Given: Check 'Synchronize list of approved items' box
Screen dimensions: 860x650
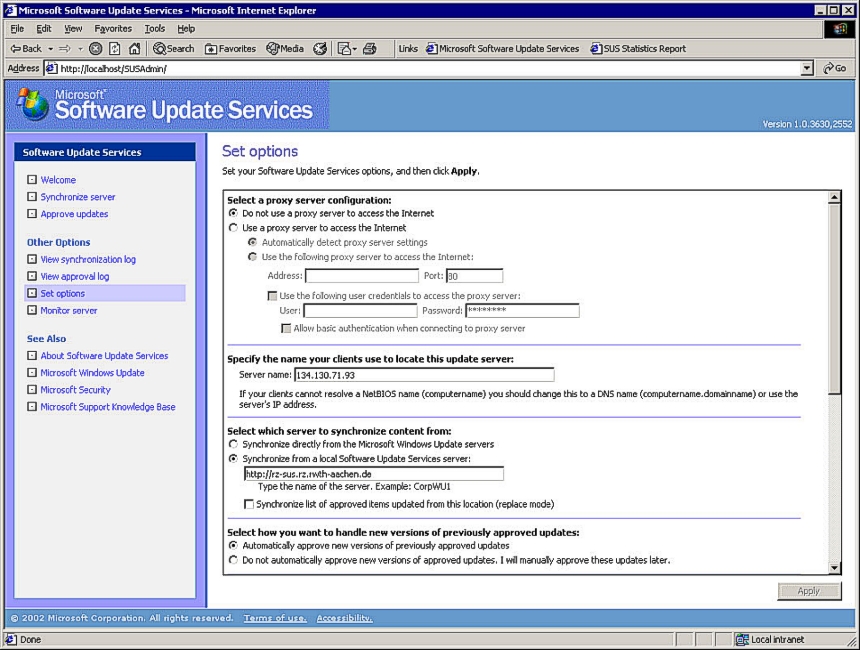Looking at the screenshot, I should 249,504.
